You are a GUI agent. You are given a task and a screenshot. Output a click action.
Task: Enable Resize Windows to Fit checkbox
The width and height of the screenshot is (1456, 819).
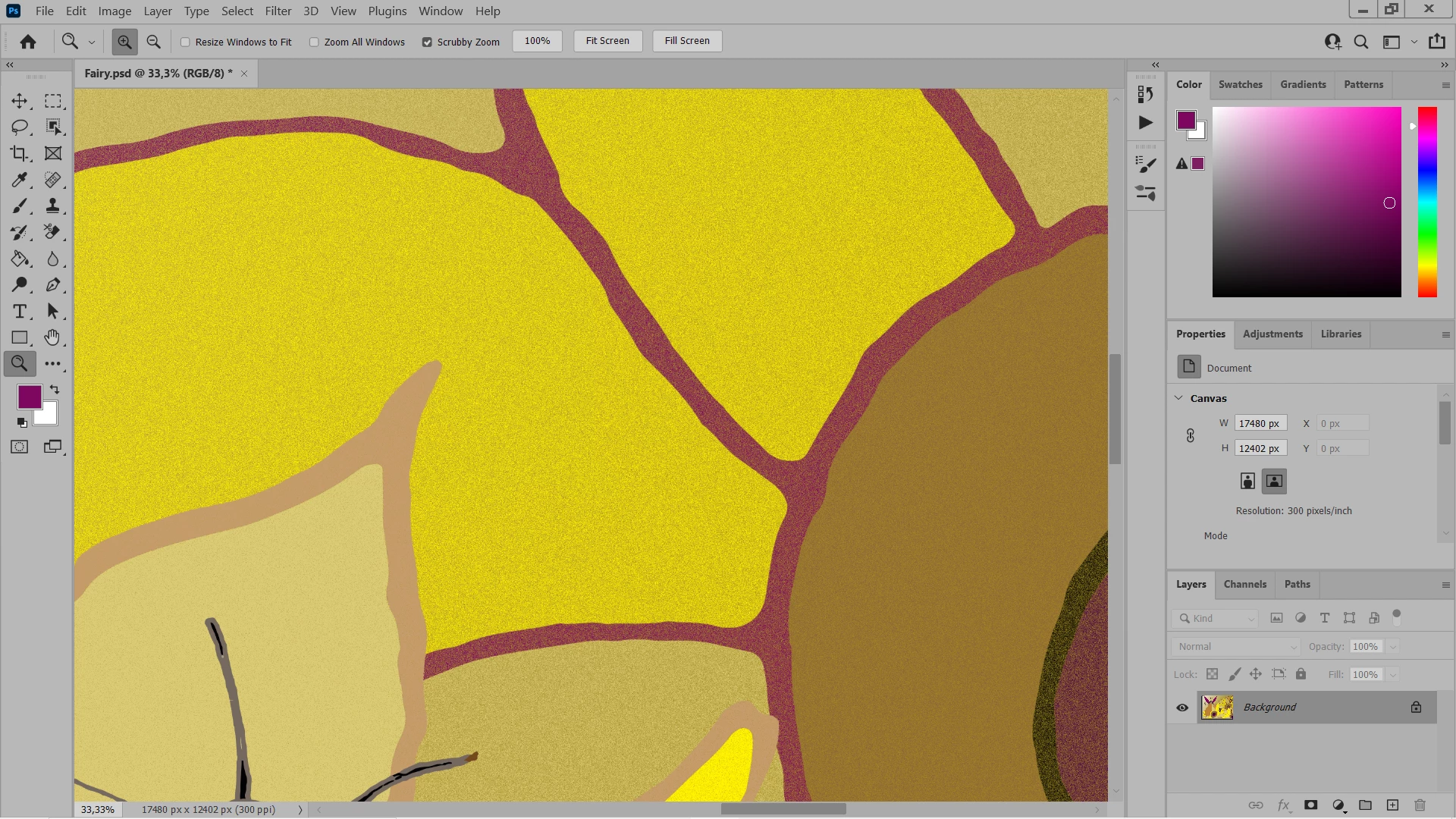click(185, 42)
